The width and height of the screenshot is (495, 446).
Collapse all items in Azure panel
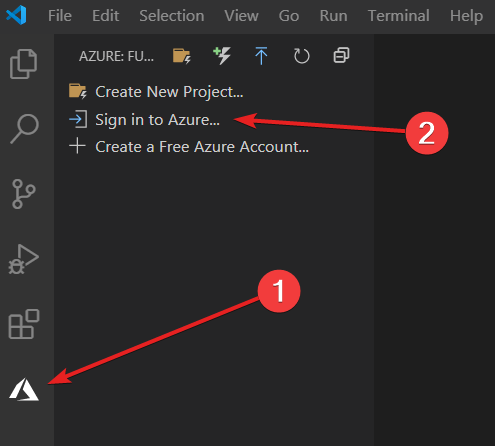[341, 55]
